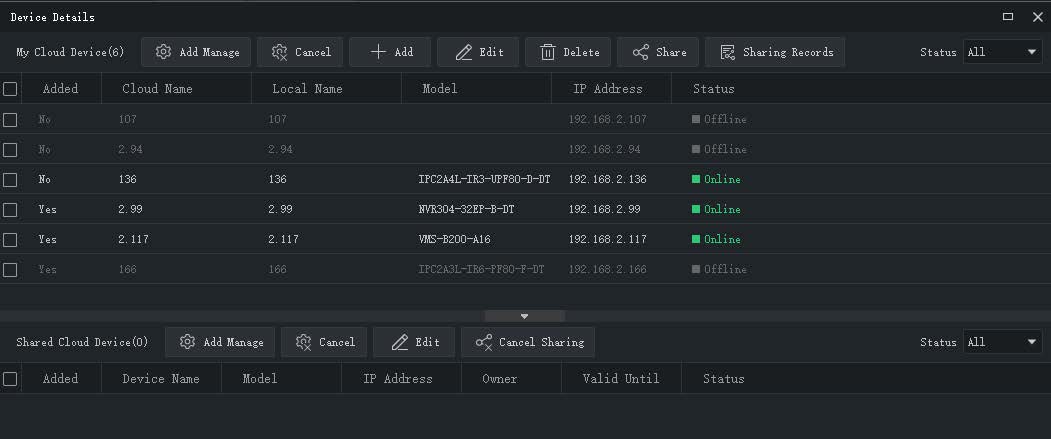1051x439 pixels.
Task: Click Cancel Sharing button label
Action: click(x=542, y=342)
